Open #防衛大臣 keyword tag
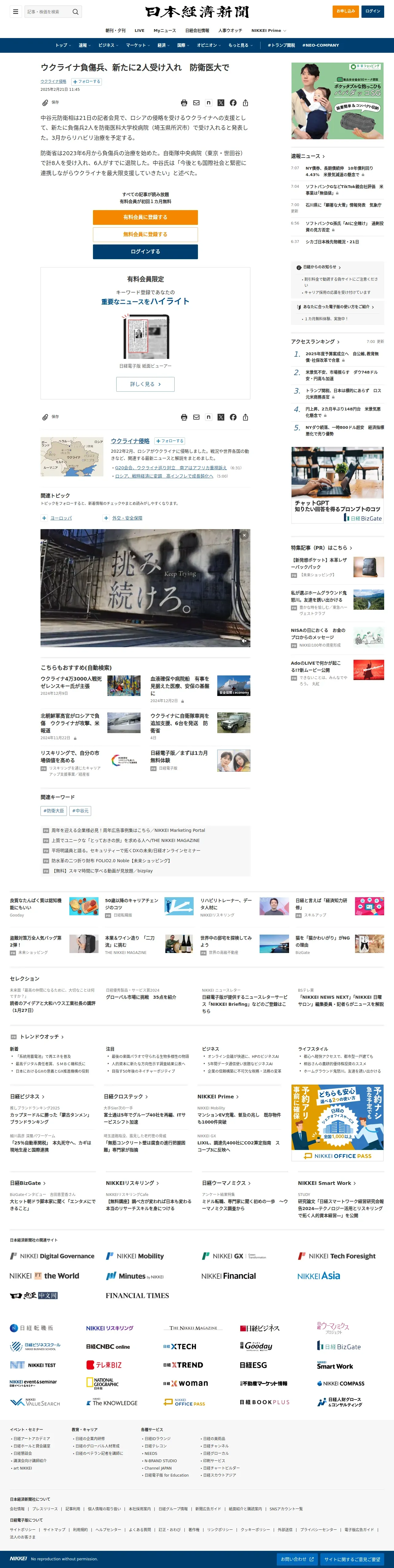The image size is (394, 1568). pos(54,811)
